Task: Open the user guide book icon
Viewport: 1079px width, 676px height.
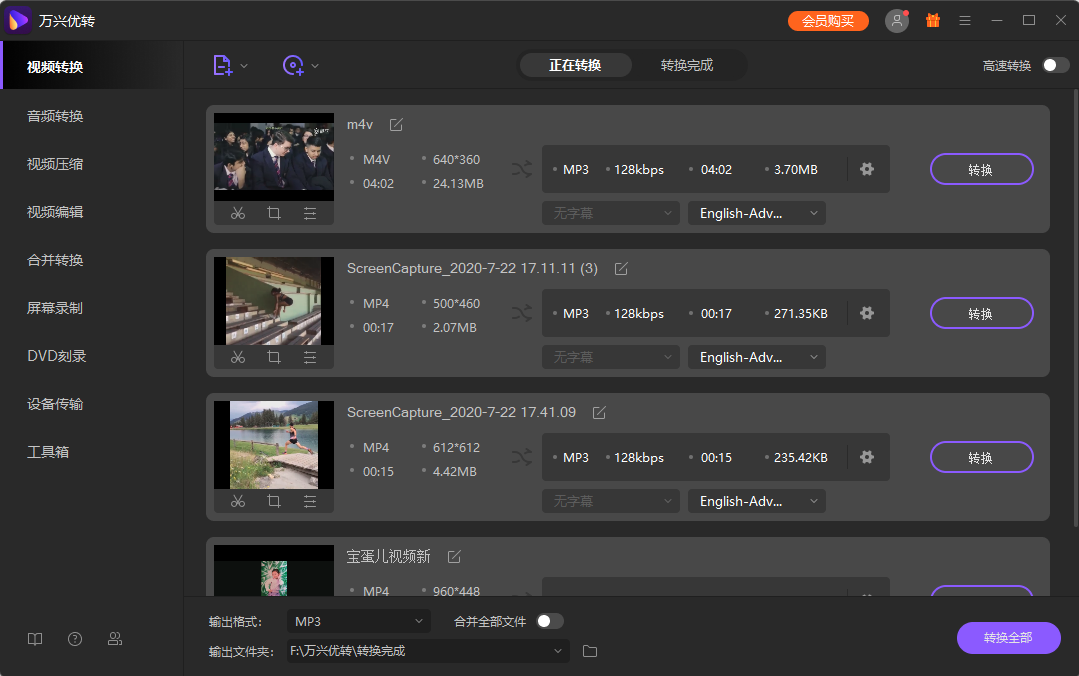Action: coord(35,638)
